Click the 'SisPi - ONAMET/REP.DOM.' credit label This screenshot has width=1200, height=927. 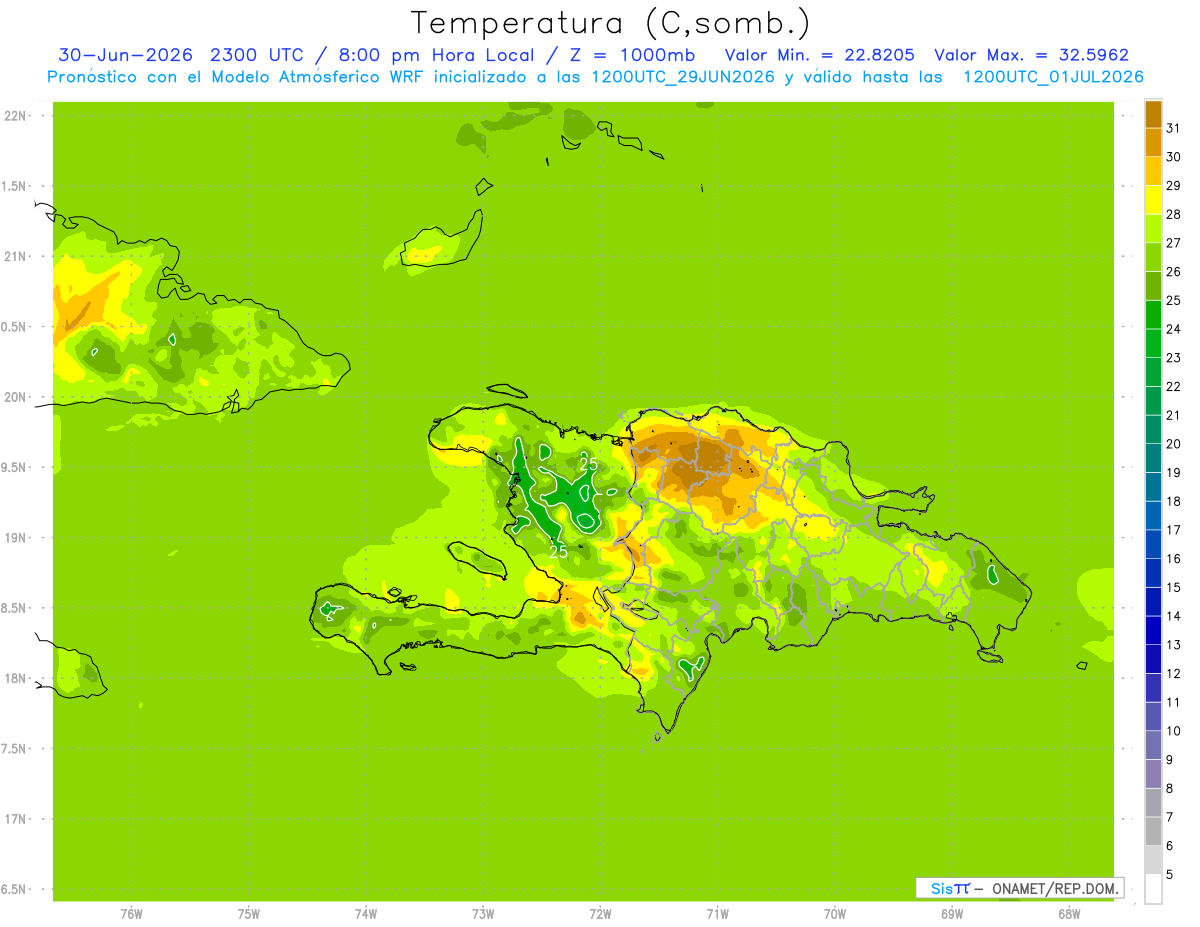tap(1020, 888)
